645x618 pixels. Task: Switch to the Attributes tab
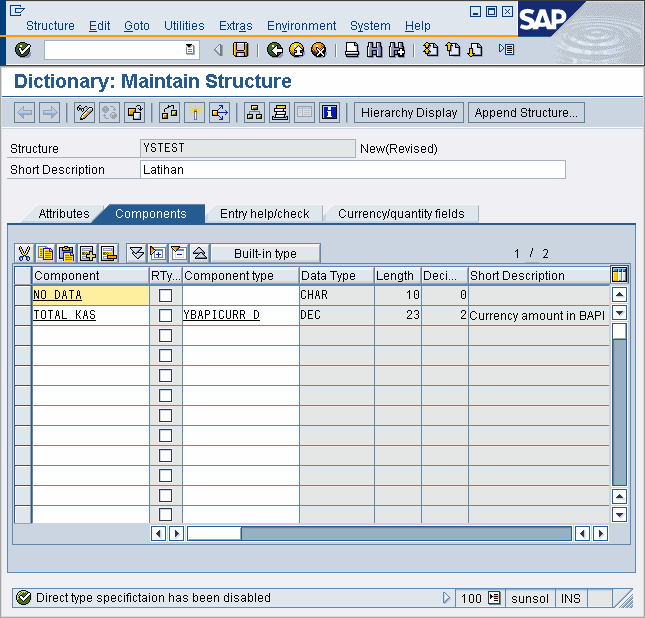(x=64, y=214)
